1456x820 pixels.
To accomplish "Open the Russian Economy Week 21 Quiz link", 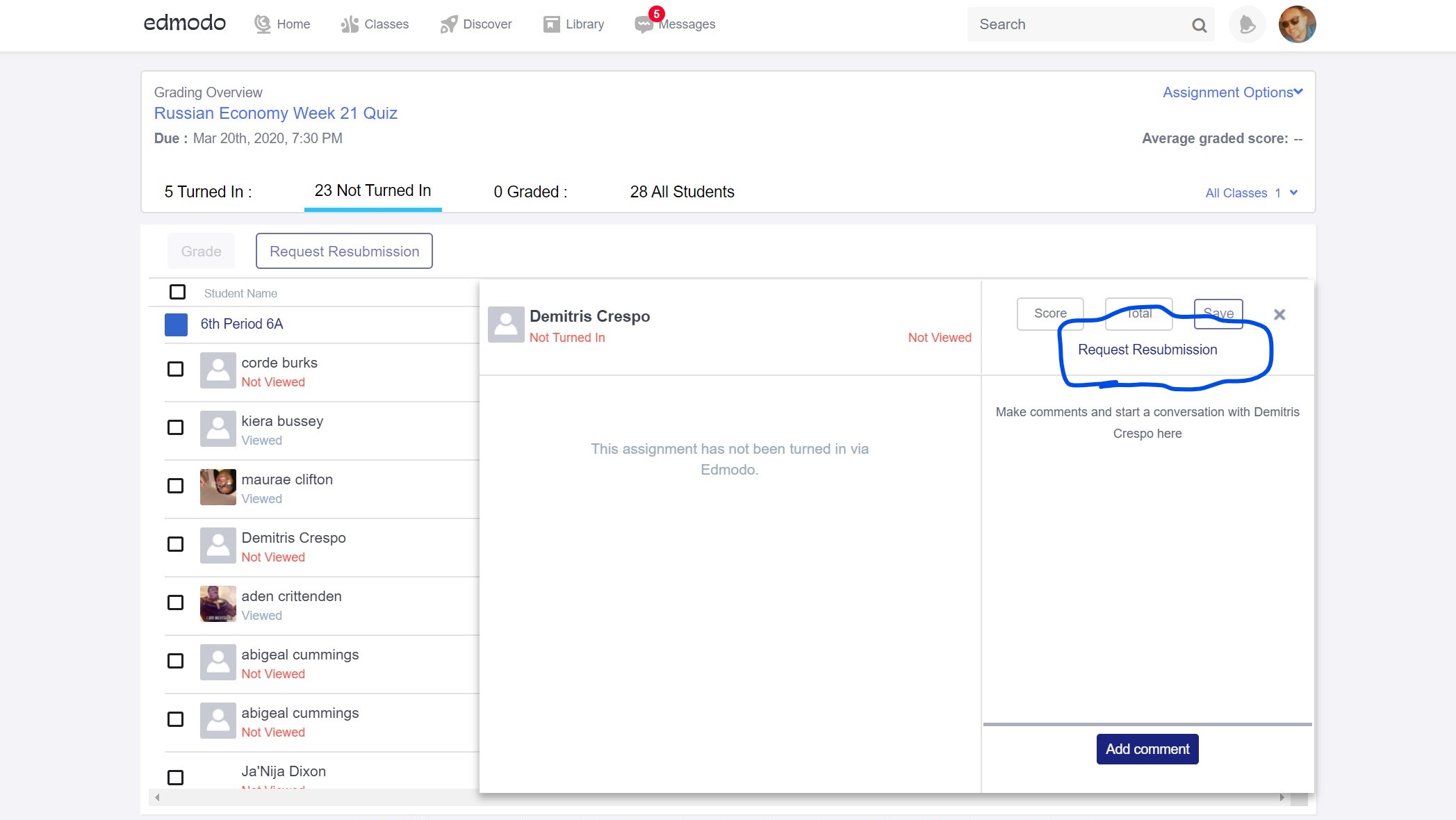I will (275, 113).
